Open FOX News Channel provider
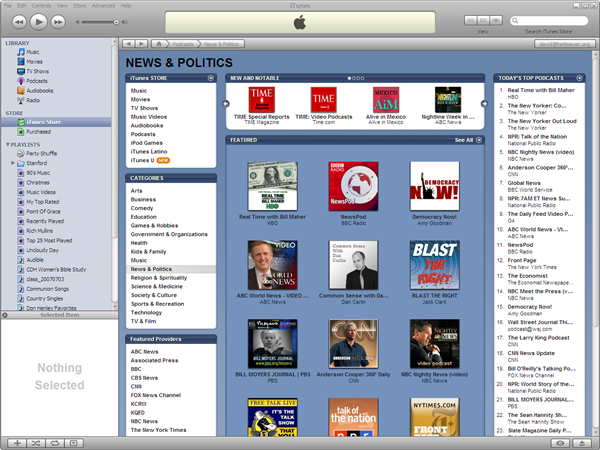Screen dimensions: 600x450 [x=156, y=395]
